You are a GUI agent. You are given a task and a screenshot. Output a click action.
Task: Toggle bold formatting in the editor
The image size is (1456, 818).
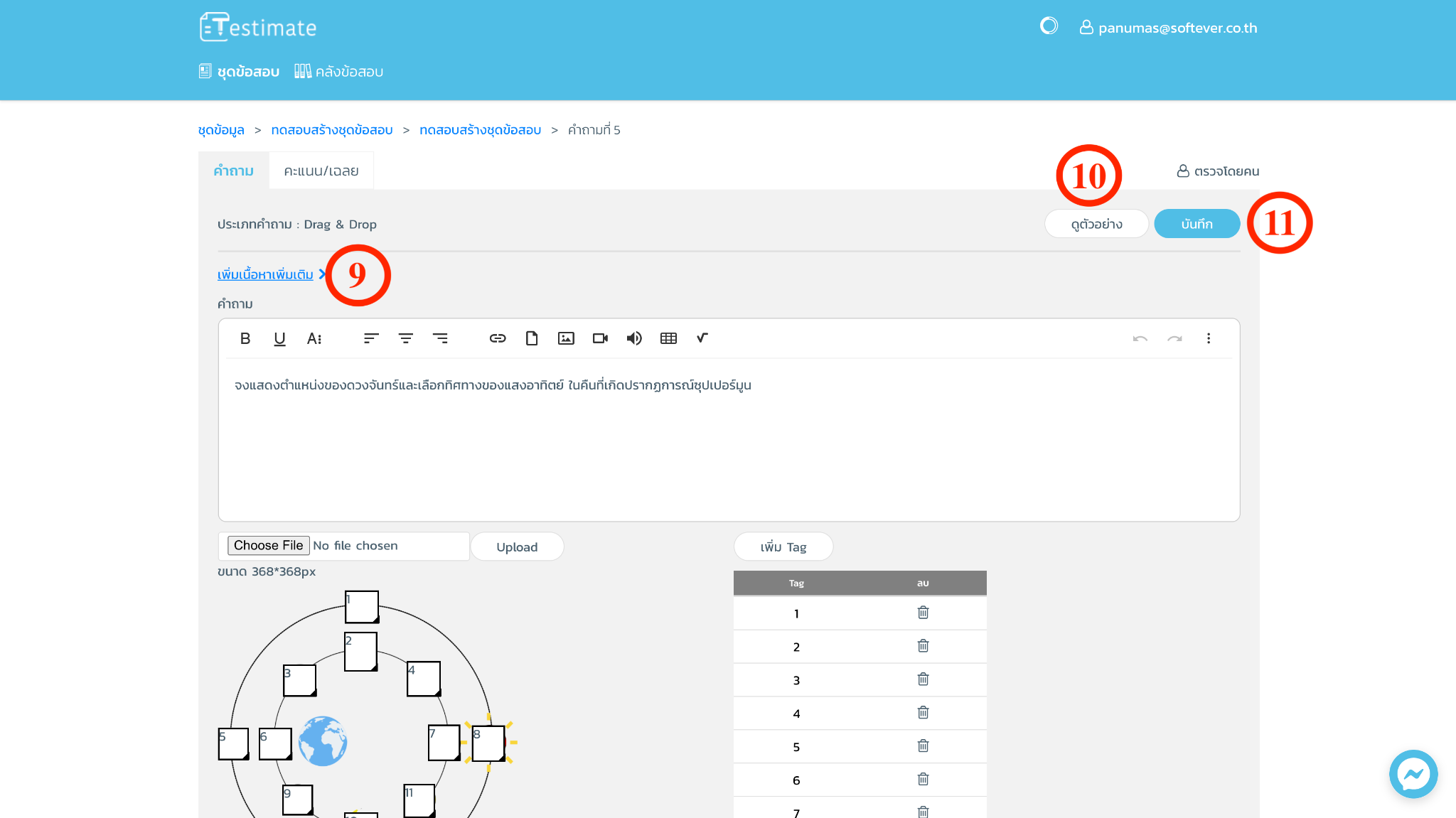[245, 338]
